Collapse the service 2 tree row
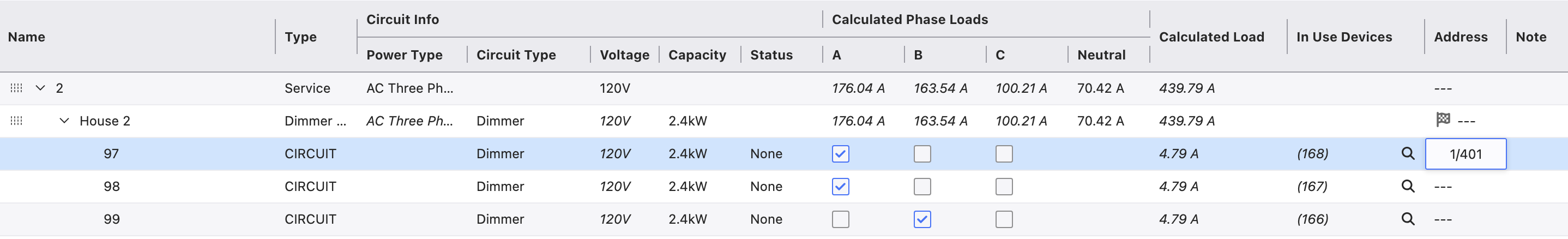This screenshot has height=239, width=1568. click(40, 88)
